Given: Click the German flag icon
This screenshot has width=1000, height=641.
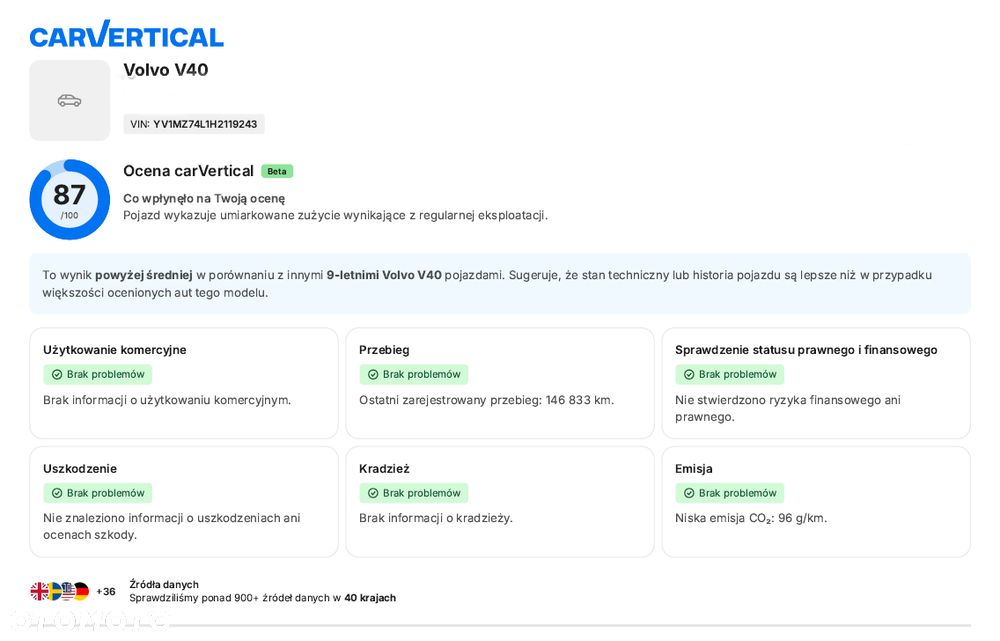Looking at the screenshot, I should pos(81,591).
